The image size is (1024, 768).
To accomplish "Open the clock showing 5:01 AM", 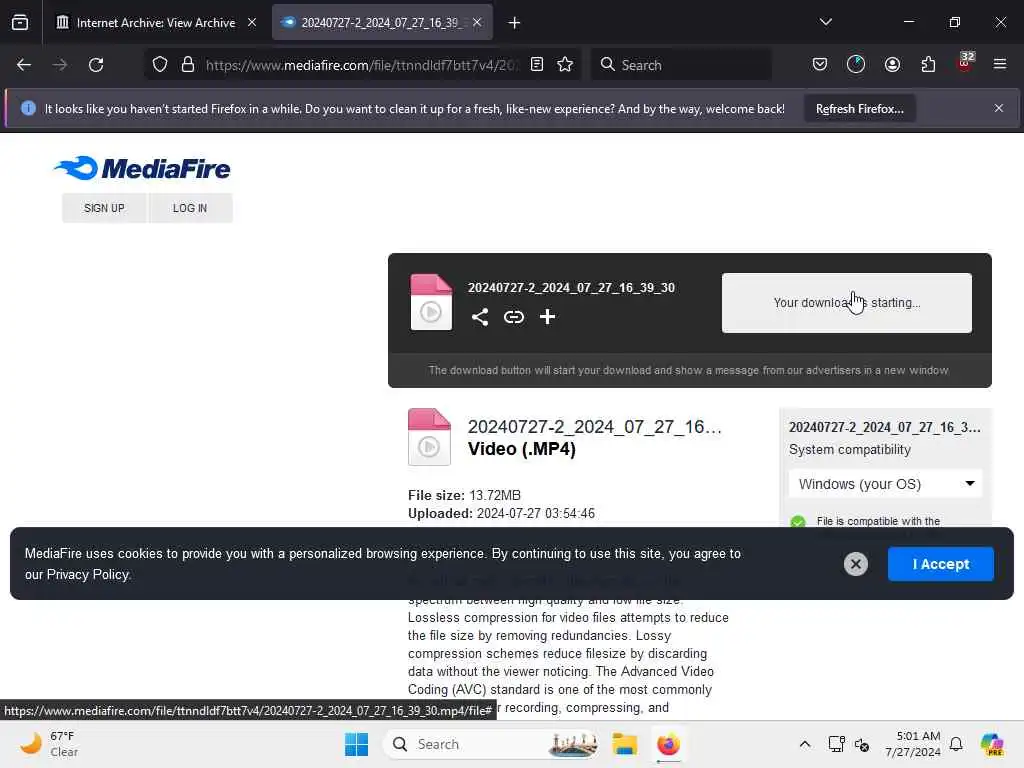I will [913, 744].
